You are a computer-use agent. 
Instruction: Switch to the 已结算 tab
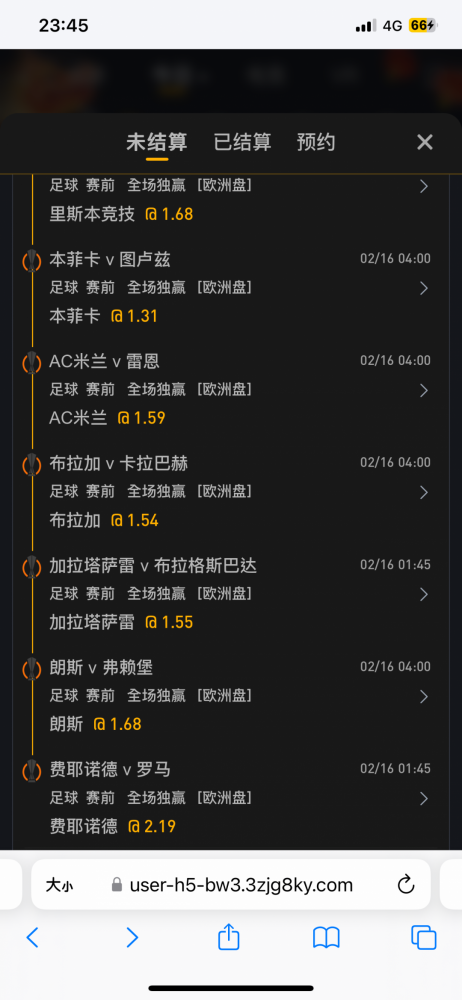pos(242,142)
